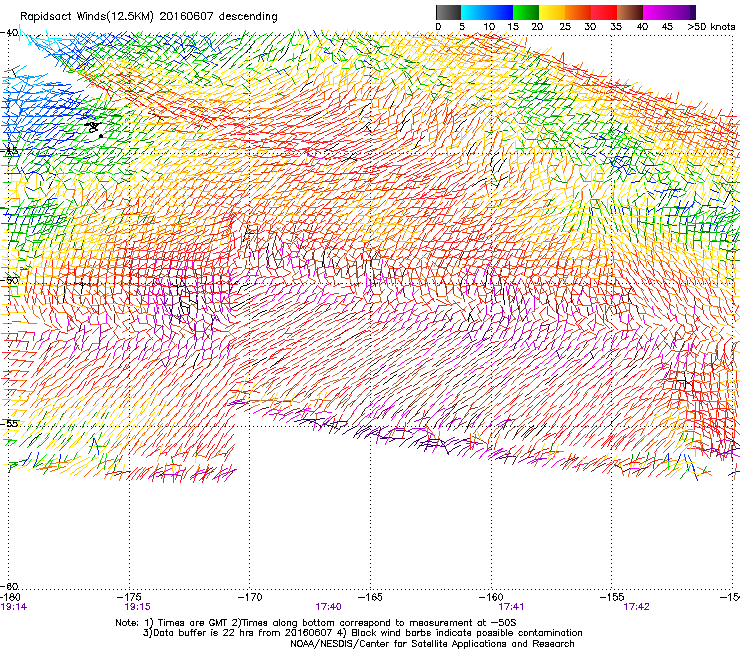The image size is (740, 650).
Task: Click the note line starting 'Note: 1) Times are GMT'
Action: [x=316, y=623]
